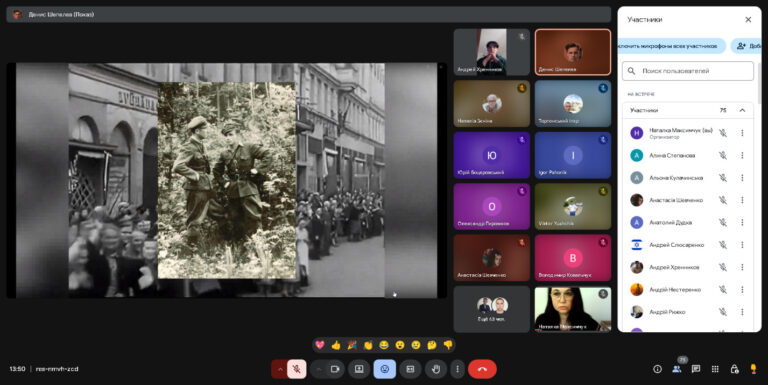The height and width of the screenshot is (385, 768).
Task: Open the activities grid icon
Action: (x=715, y=369)
